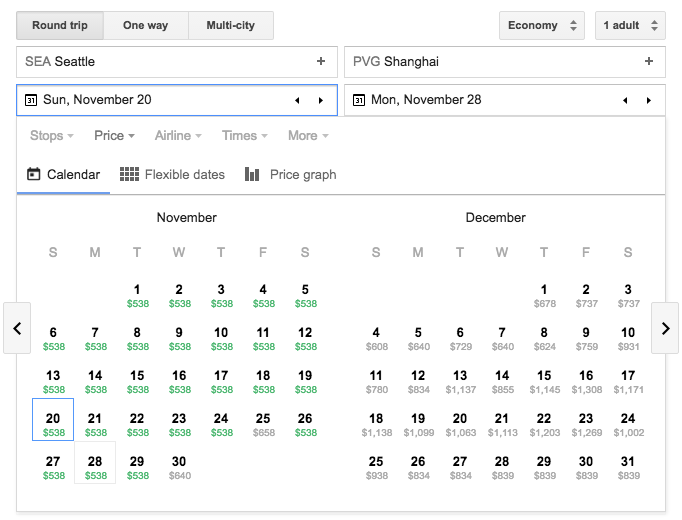
Task: Select December 22 at $1,203
Action: [x=544, y=425]
